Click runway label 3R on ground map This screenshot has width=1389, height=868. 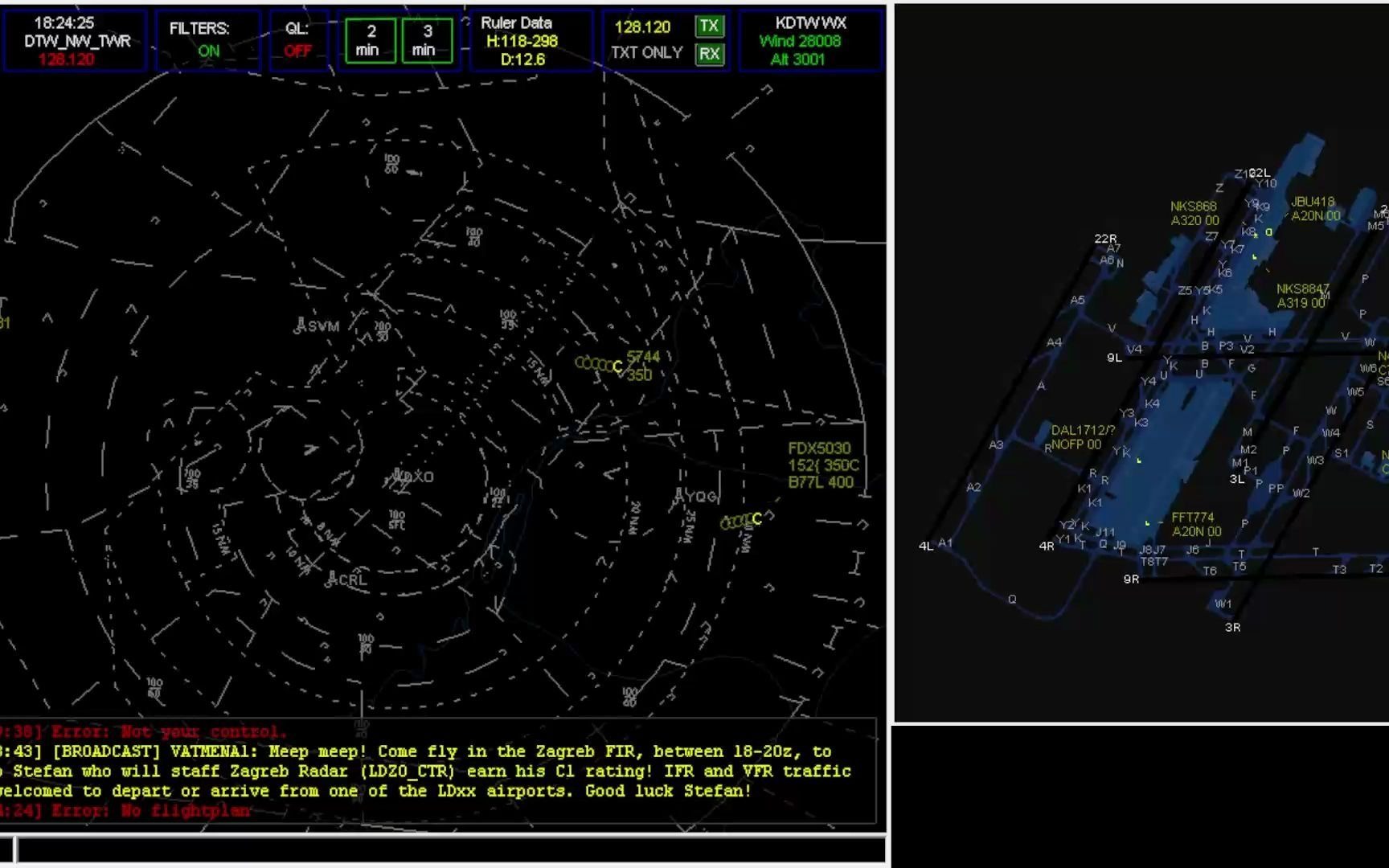[x=1232, y=627]
